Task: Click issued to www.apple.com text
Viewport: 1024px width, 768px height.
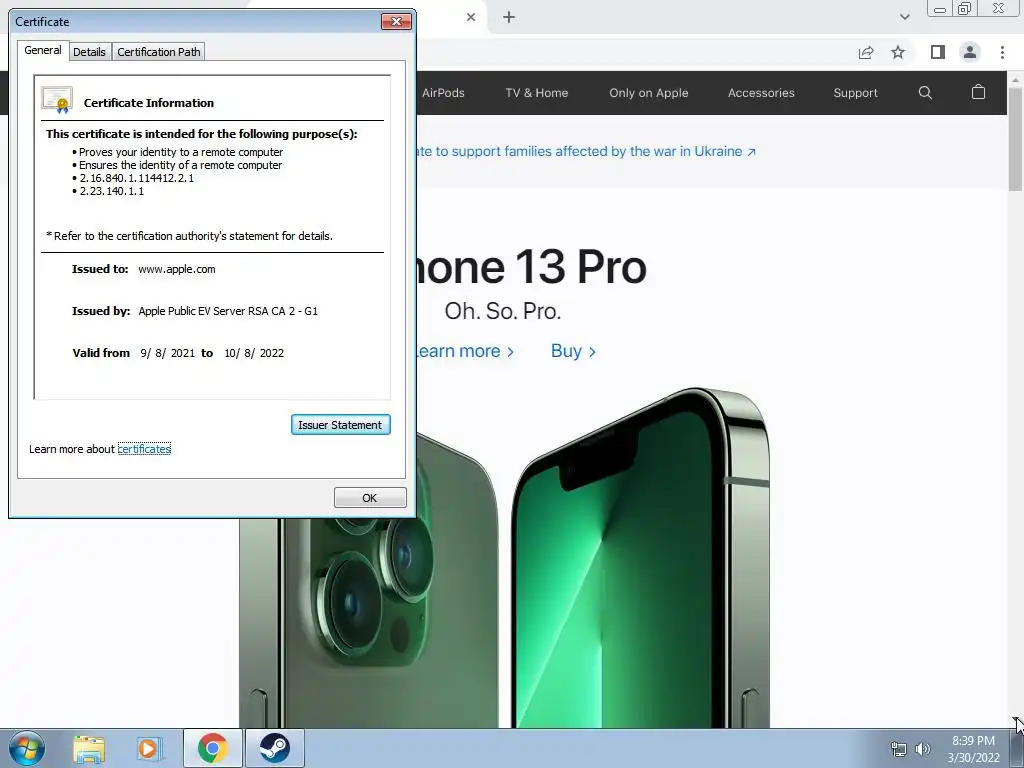Action: coord(176,269)
